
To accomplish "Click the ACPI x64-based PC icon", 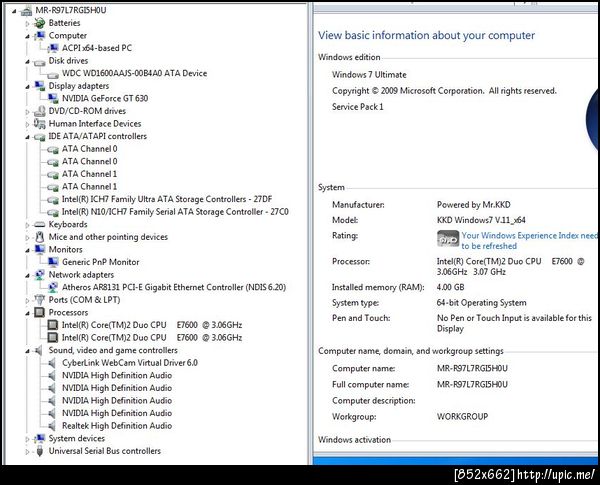I will (x=53, y=48).
